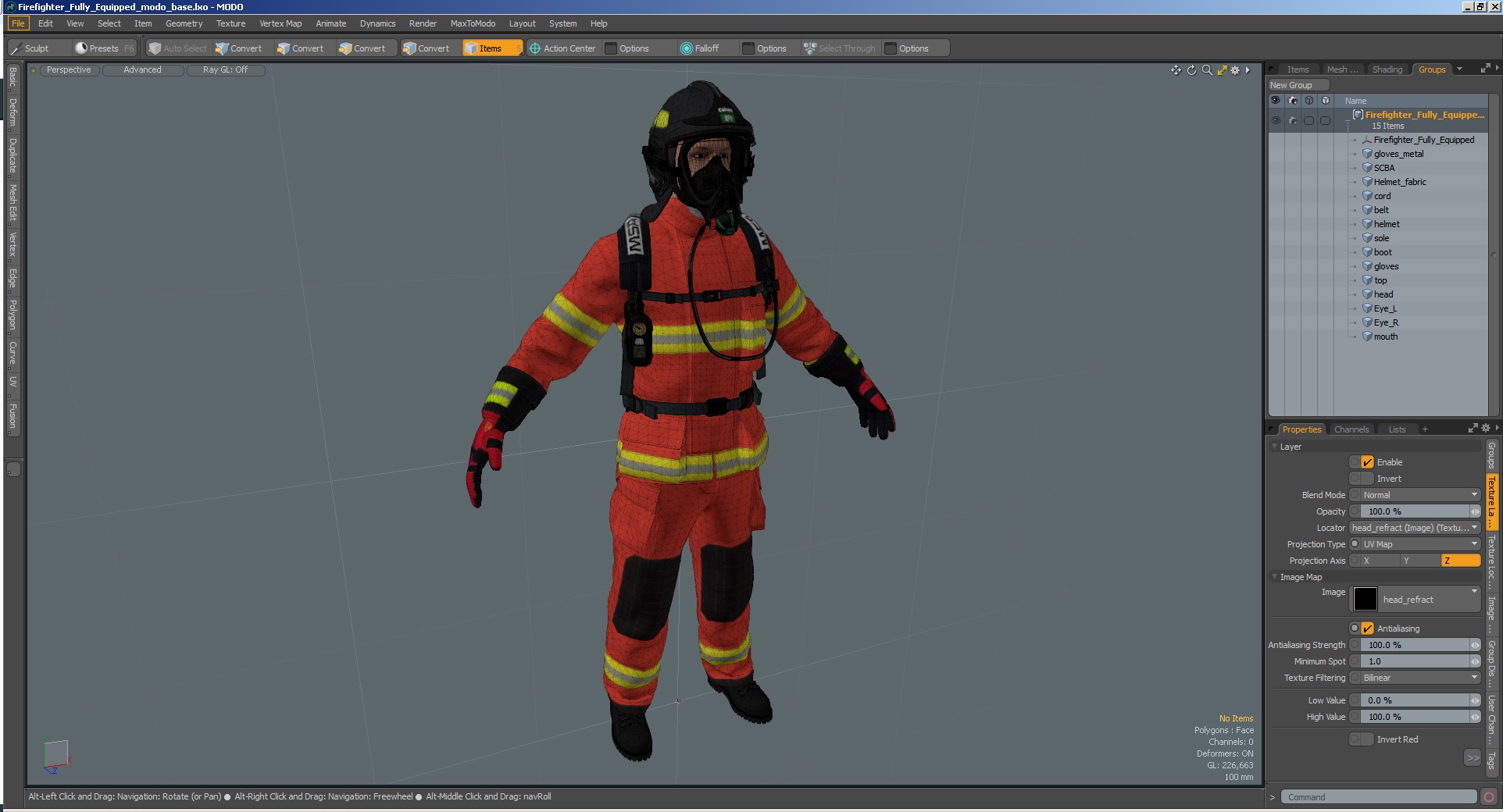This screenshot has width=1503, height=812.
Task: Click the render camera column header icon
Action: [x=1293, y=101]
